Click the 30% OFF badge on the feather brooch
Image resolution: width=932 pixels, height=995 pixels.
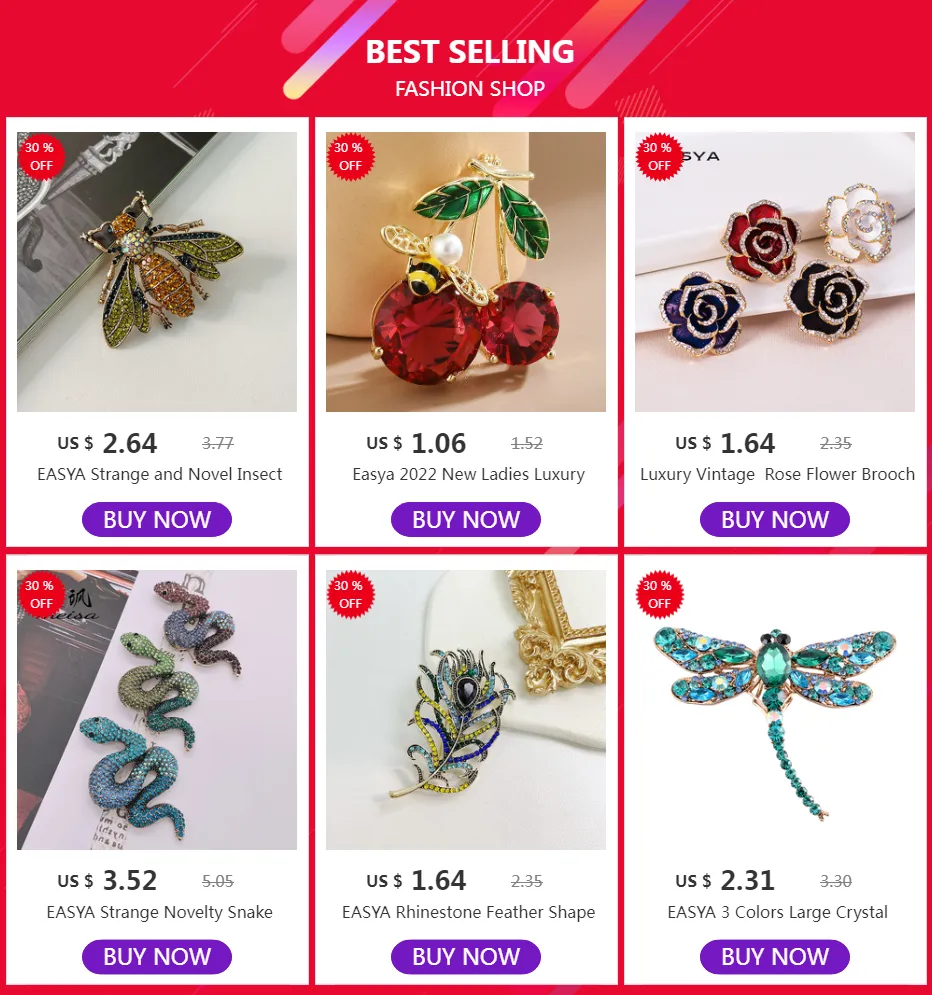pyautogui.click(x=350, y=594)
